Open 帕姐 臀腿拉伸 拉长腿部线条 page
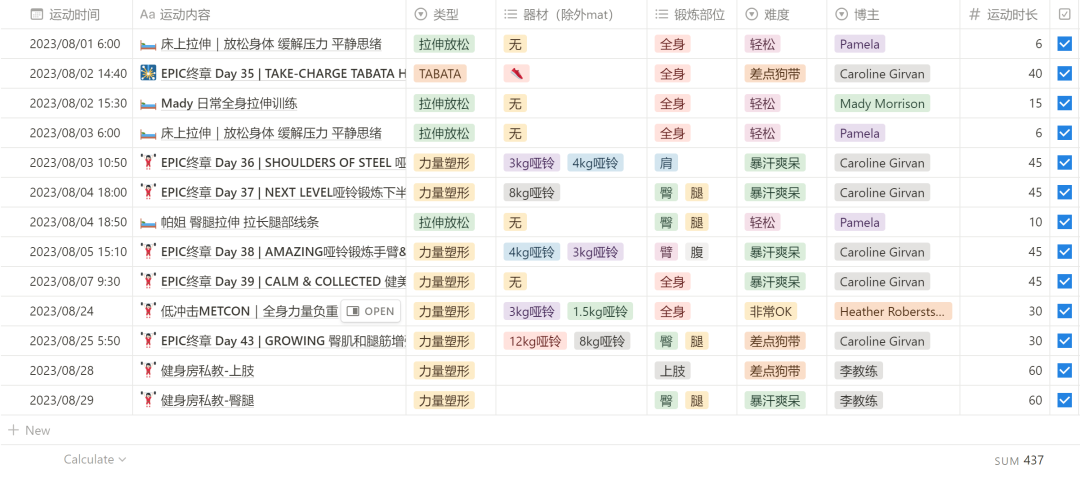 click(240, 222)
